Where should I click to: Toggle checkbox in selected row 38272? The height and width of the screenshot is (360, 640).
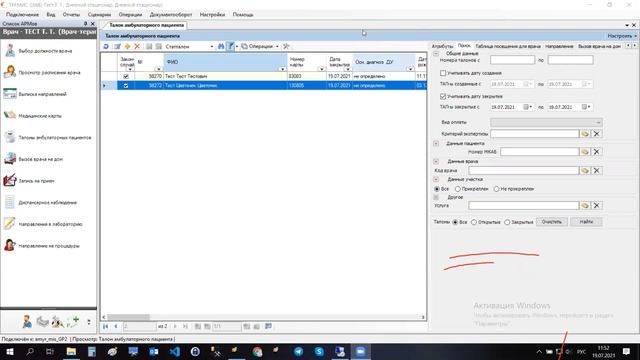(126, 86)
